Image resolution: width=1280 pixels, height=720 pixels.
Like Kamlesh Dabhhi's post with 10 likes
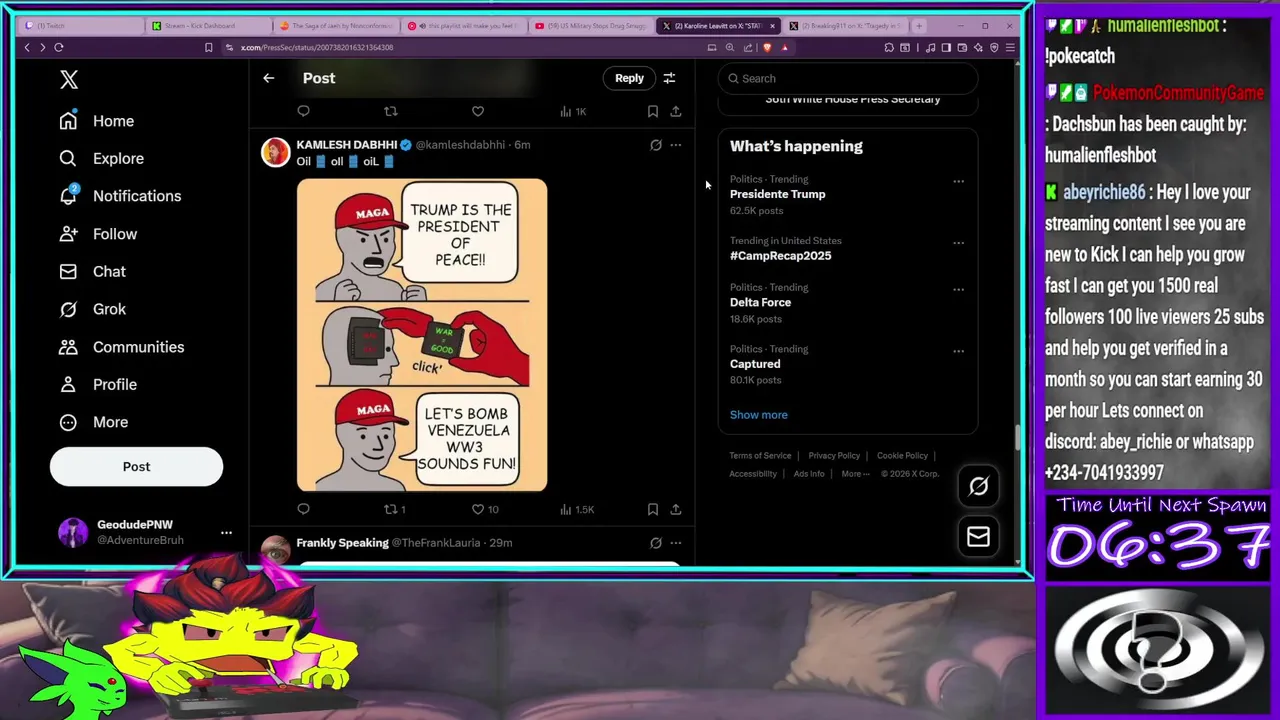pyautogui.click(x=484, y=509)
